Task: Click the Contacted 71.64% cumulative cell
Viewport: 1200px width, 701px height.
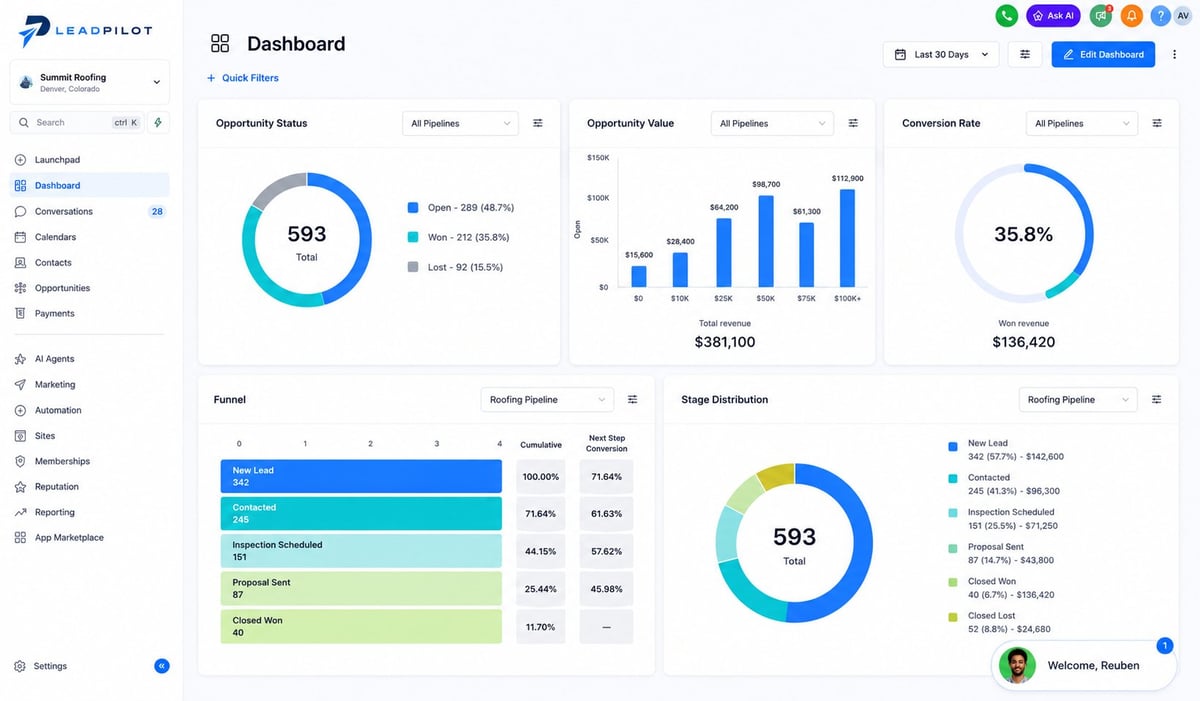Action: tap(541, 514)
